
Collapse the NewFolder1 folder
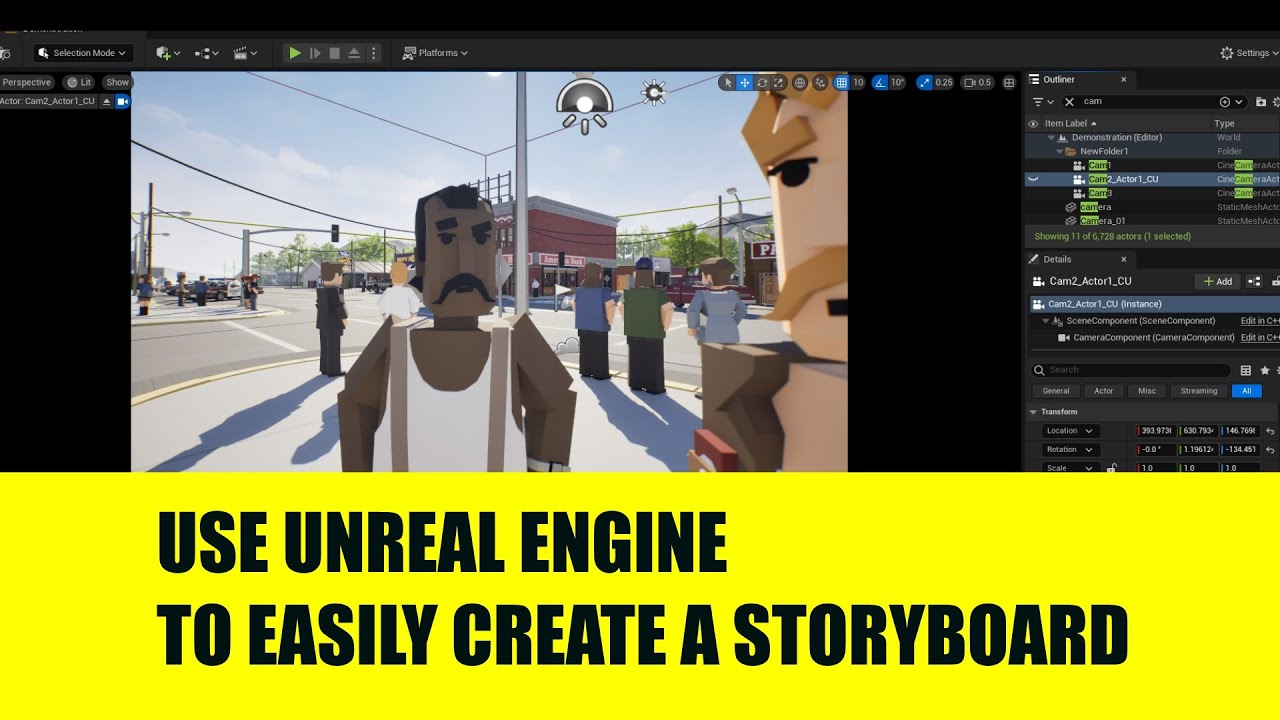(x=1059, y=151)
